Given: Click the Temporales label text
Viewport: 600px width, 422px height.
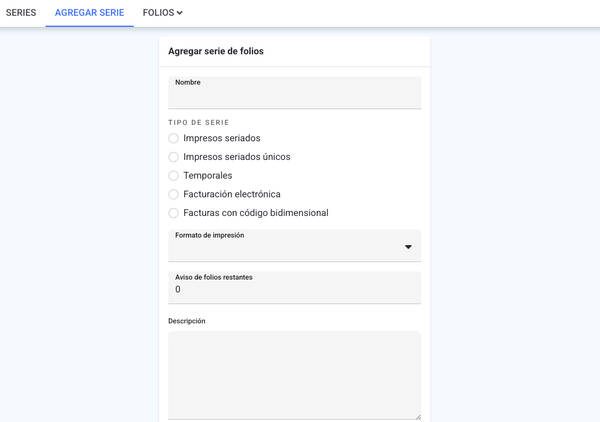Looking at the screenshot, I should click(208, 176).
